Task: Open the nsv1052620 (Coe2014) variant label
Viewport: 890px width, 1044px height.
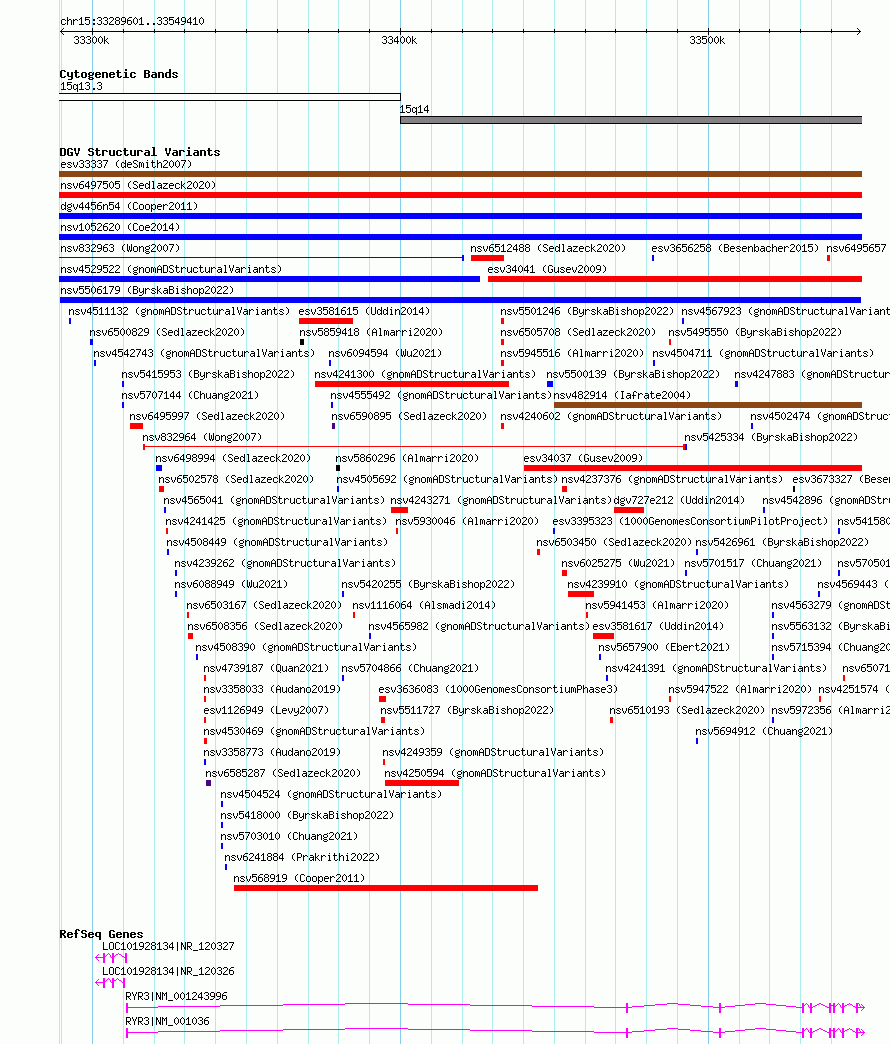Action: [x=120, y=227]
